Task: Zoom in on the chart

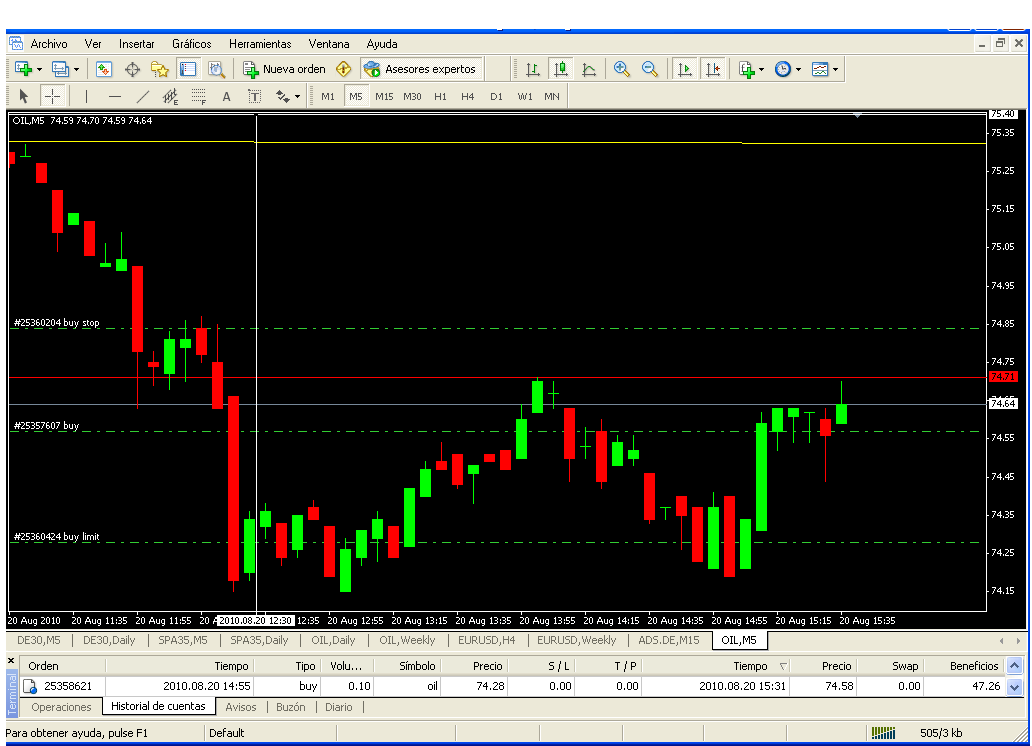Action: click(x=622, y=69)
